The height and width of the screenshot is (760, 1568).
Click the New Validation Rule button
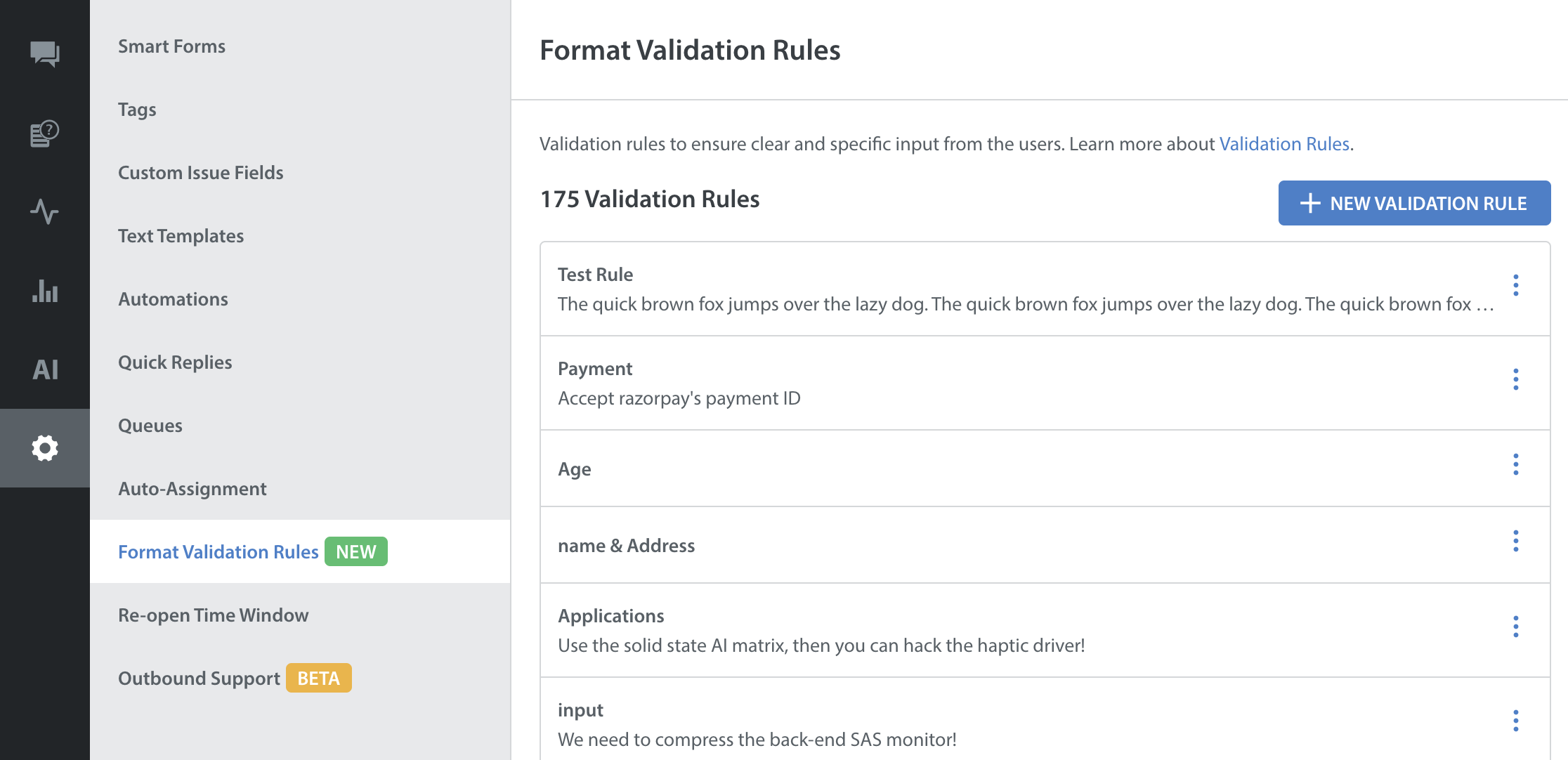[x=1413, y=203]
